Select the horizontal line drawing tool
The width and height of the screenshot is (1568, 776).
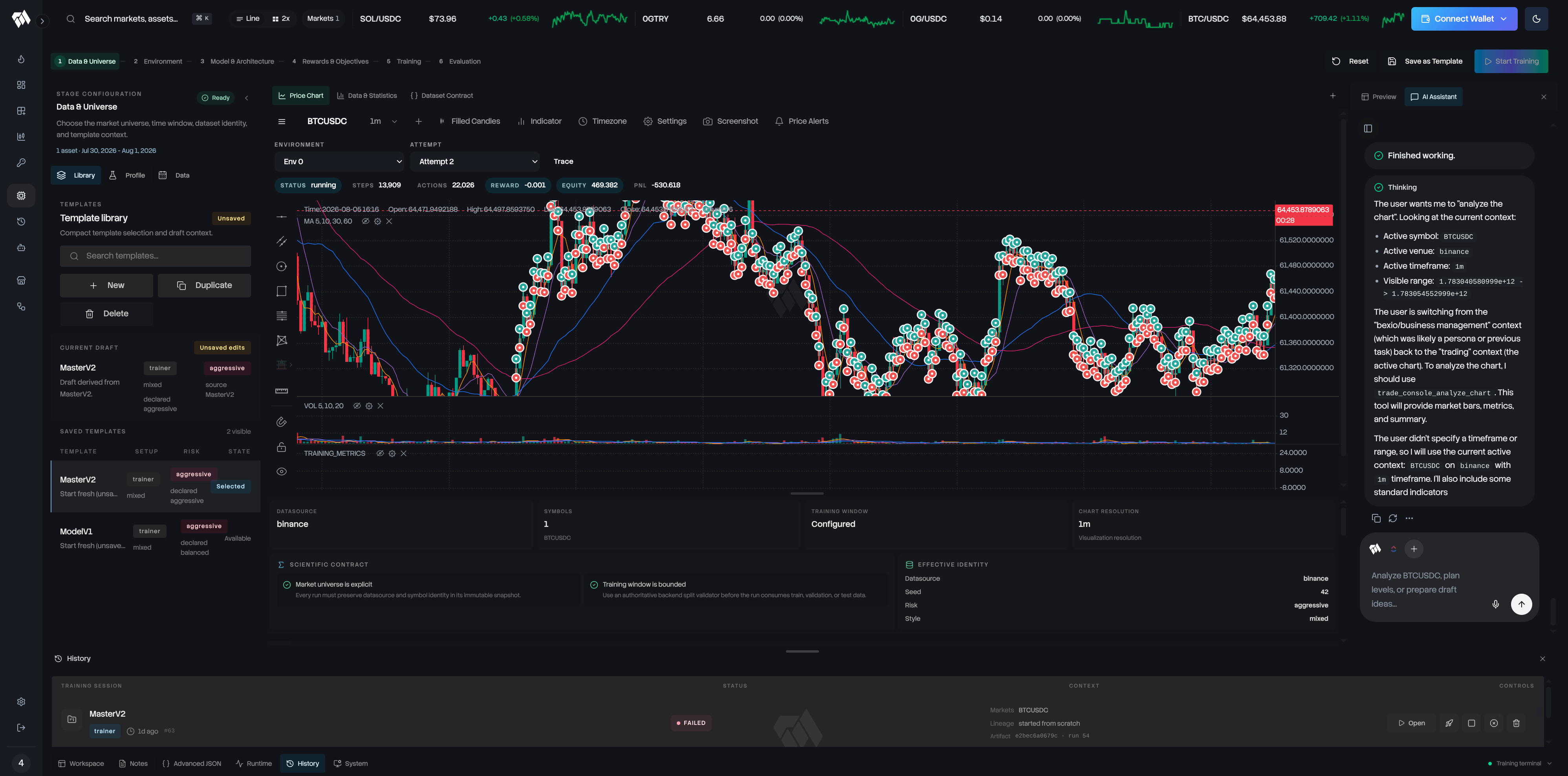click(x=281, y=217)
